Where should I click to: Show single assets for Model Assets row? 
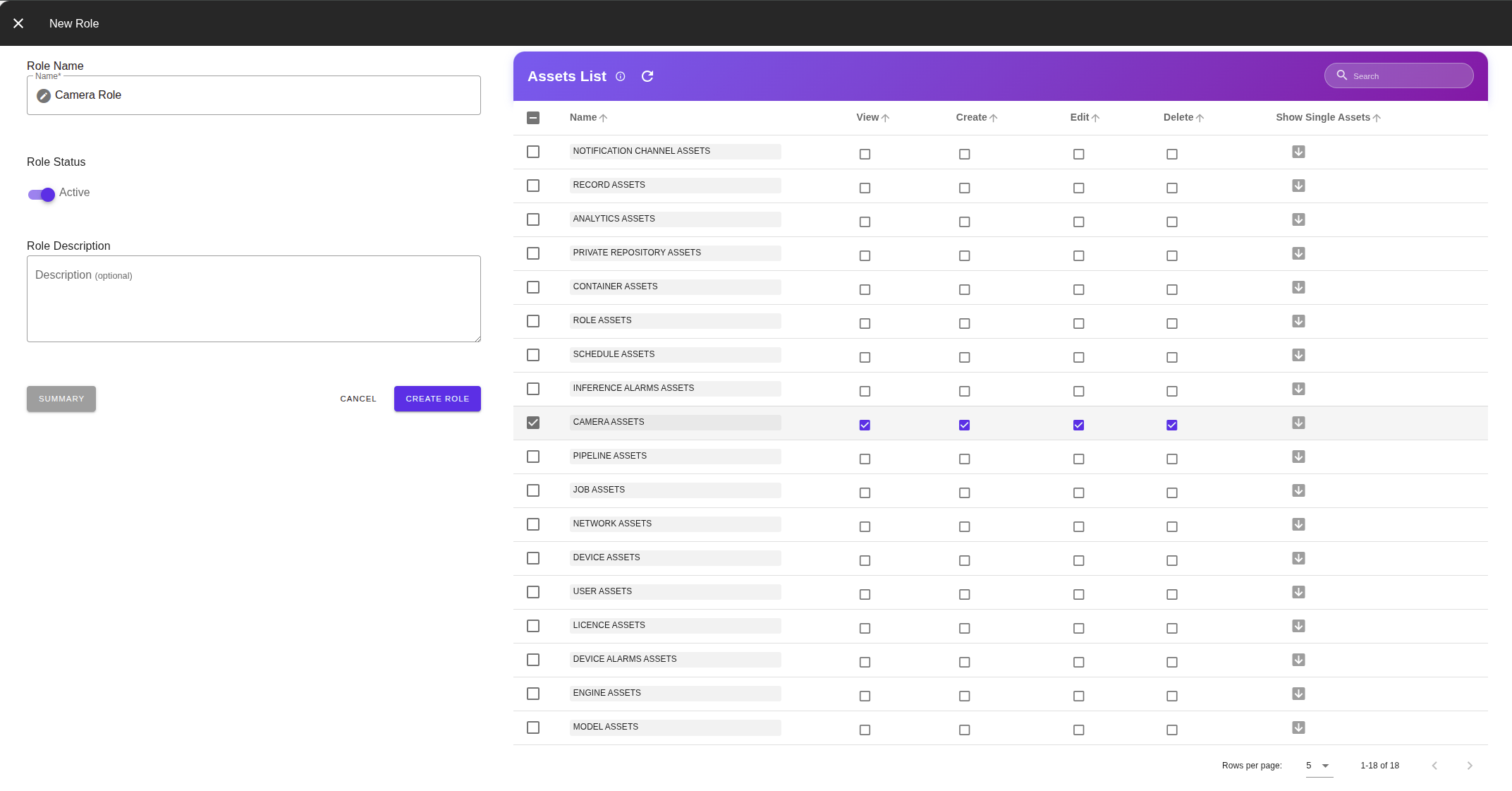tap(1298, 727)
